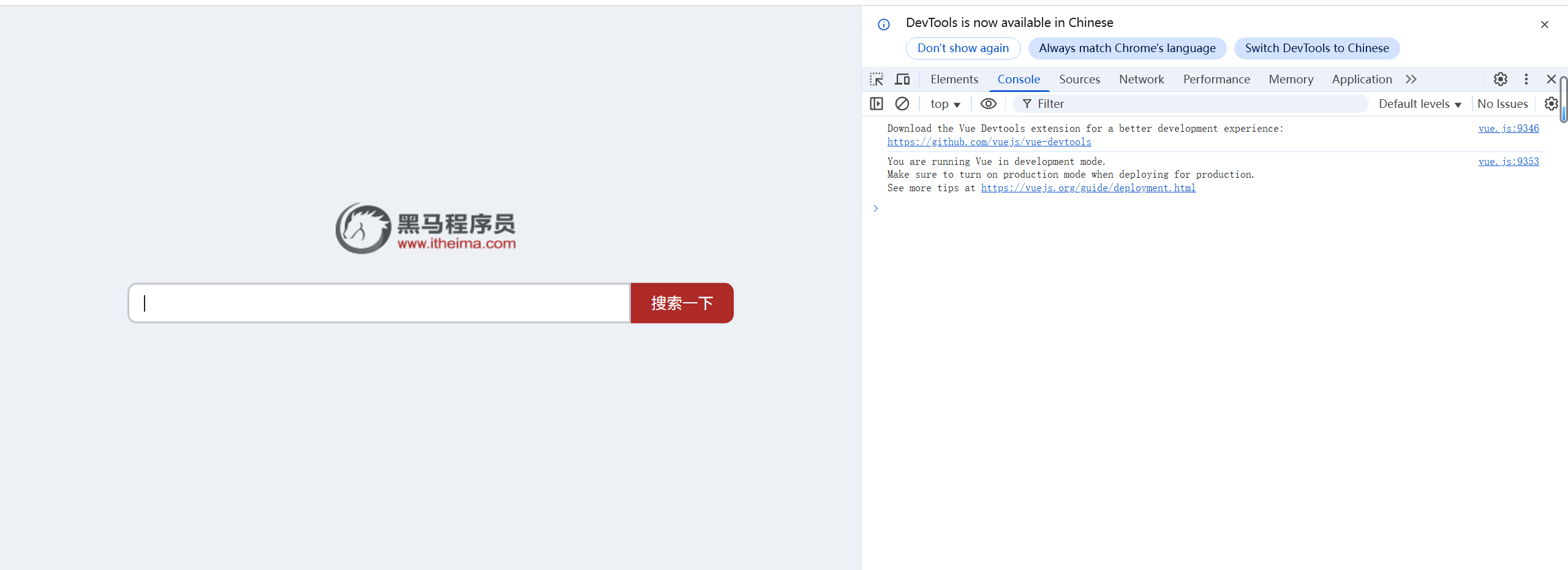Expand more DevTools tabs chevron
This screenshot has width=1568, height=570.
[1411, 79]
